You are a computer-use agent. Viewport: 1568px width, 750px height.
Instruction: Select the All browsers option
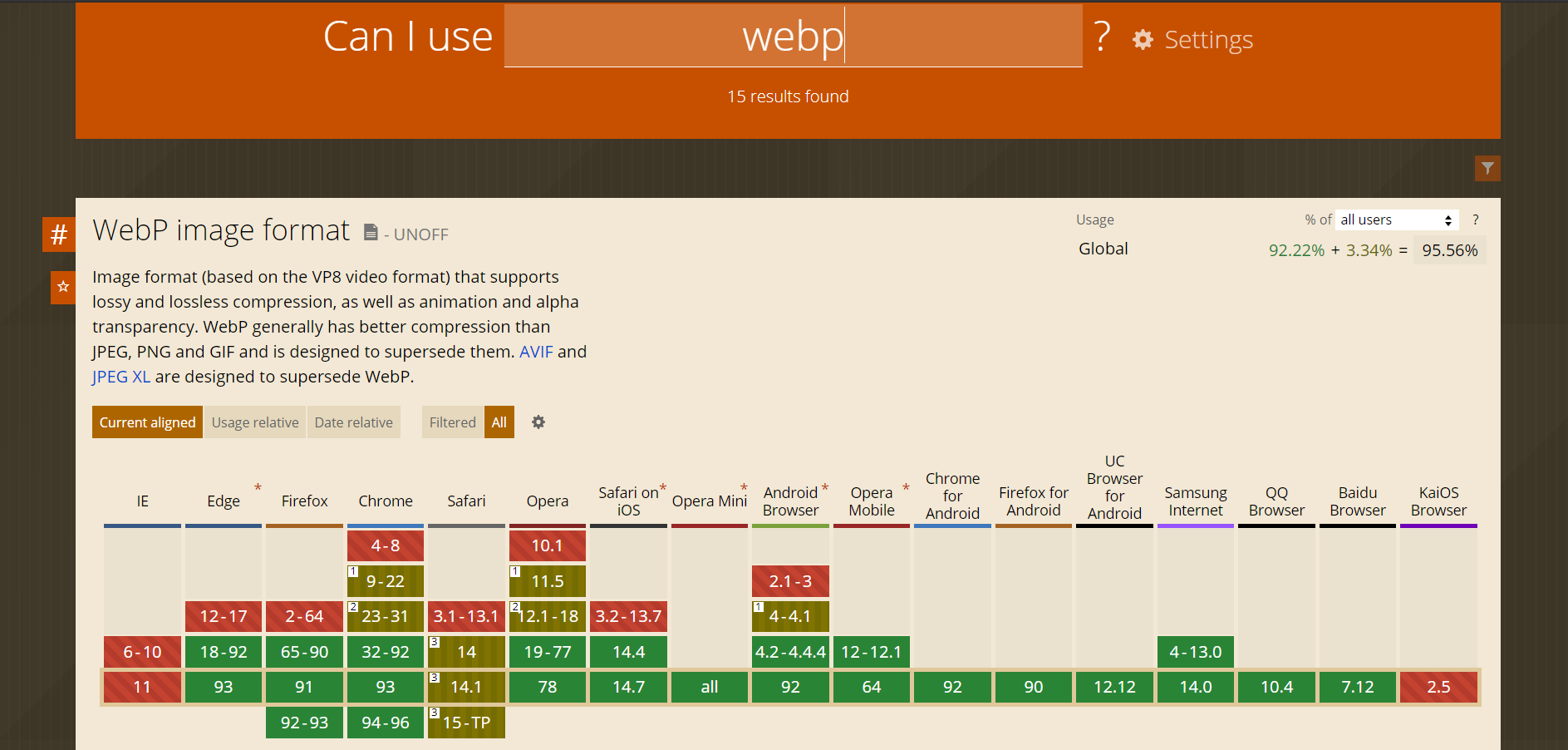click(499, 422)
